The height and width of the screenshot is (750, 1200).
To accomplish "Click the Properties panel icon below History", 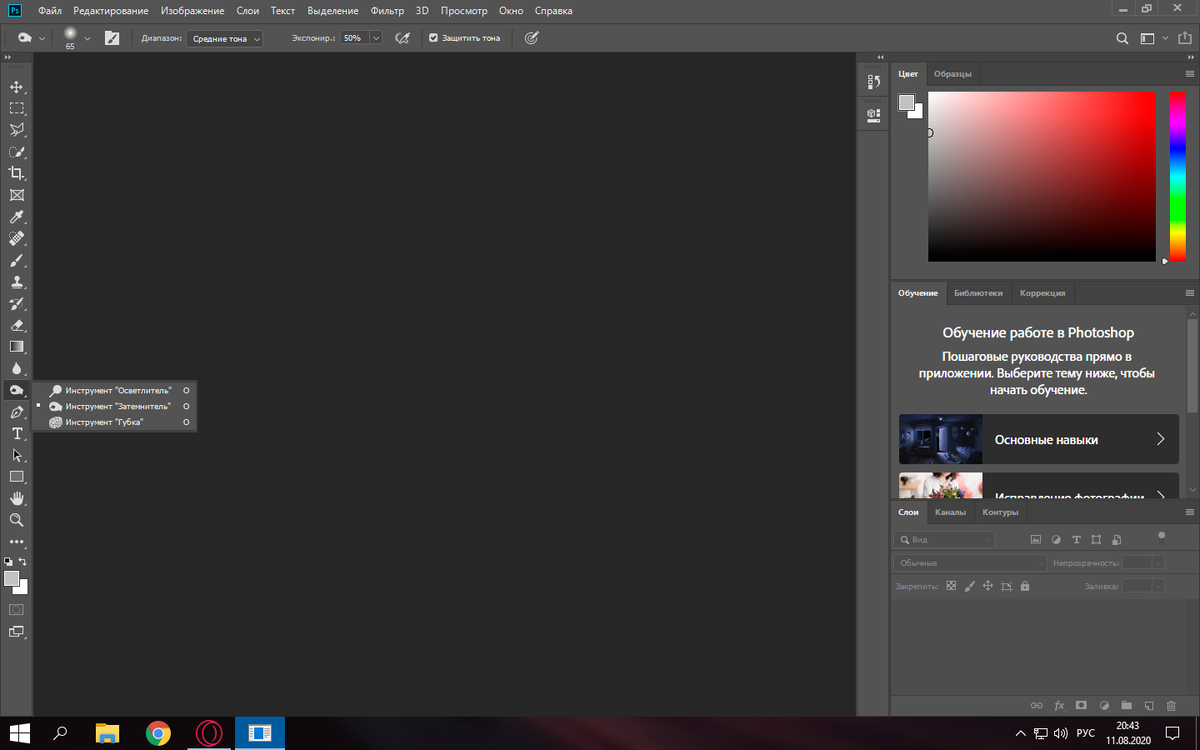I will (x=873, y=115).
